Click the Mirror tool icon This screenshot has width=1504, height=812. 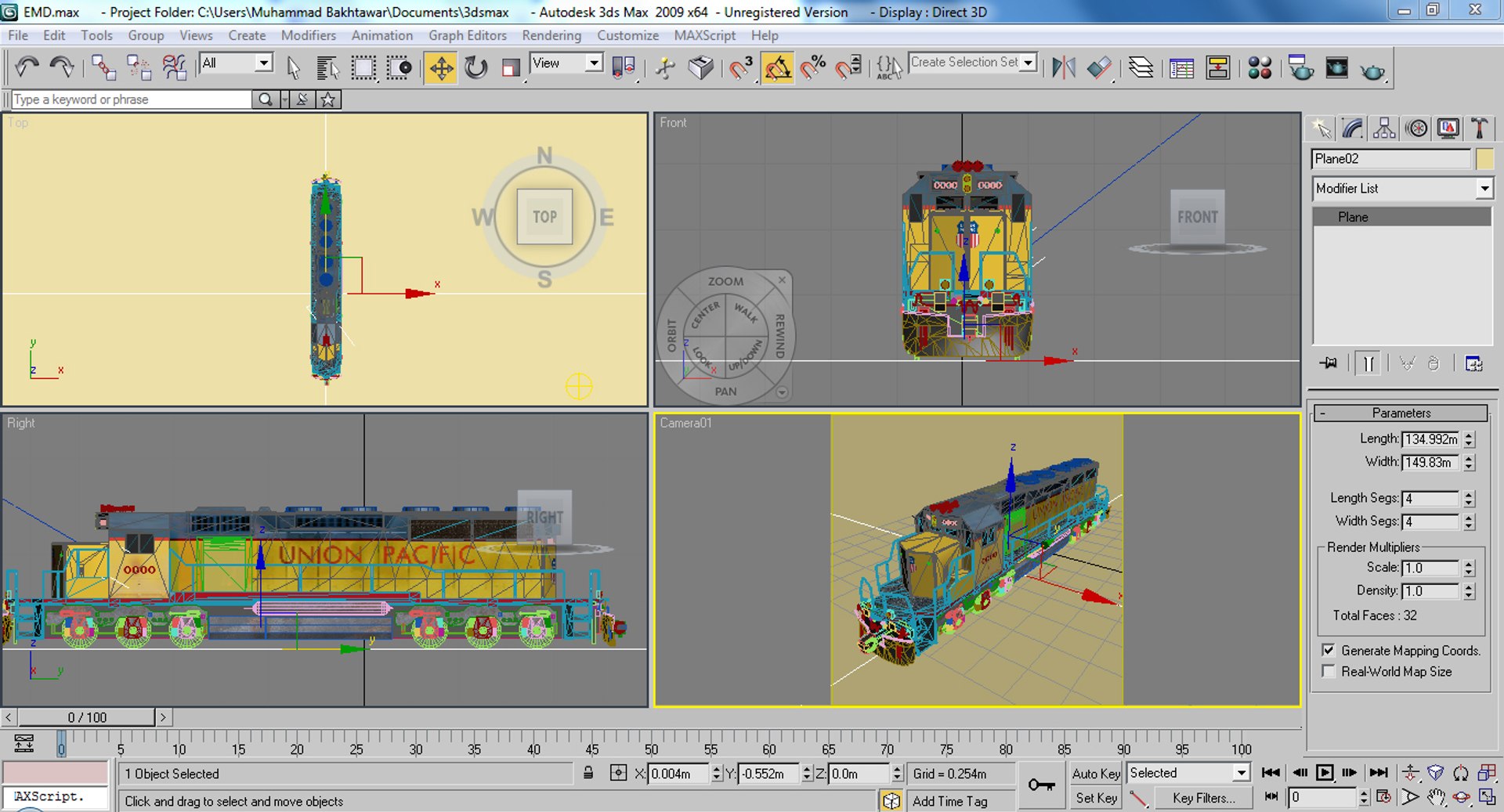1063,68
